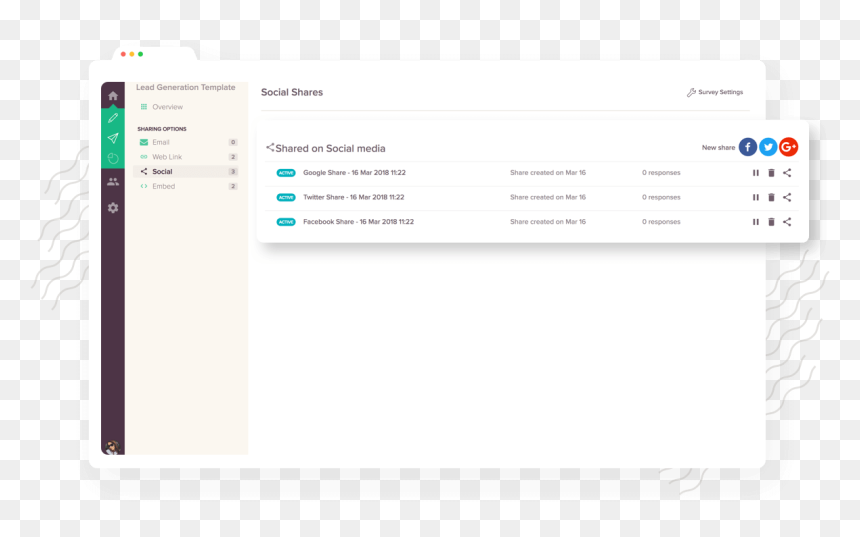Click the Web Link count badge
The width and height of the screenshot is (860, 537).
[x=233, y=157]
